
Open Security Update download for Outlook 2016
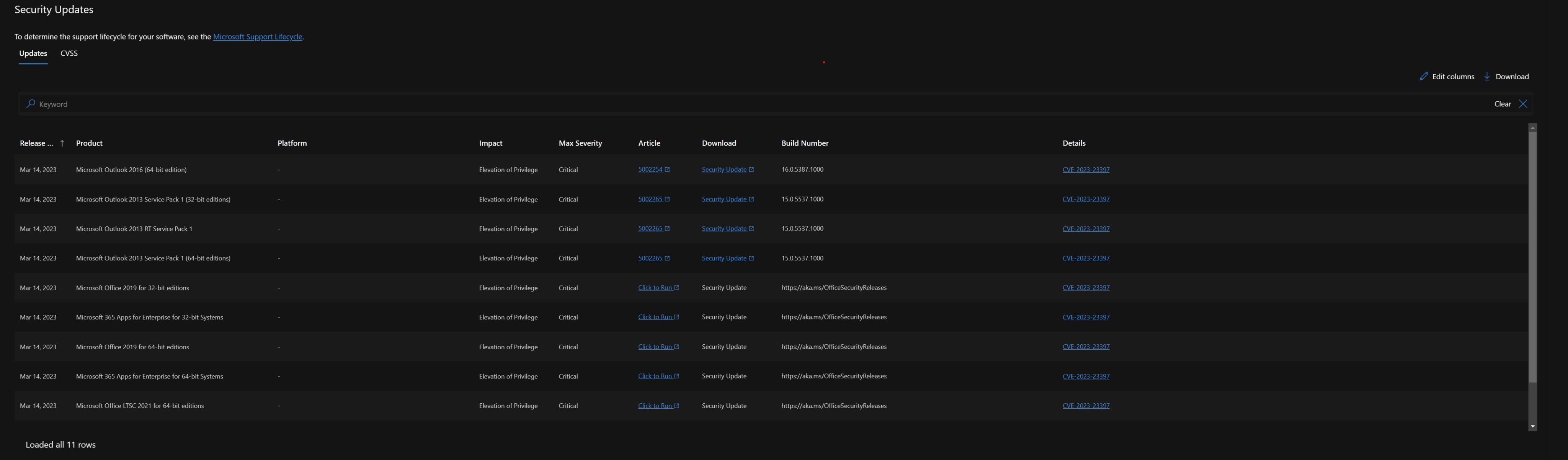(x=724, y=170)
